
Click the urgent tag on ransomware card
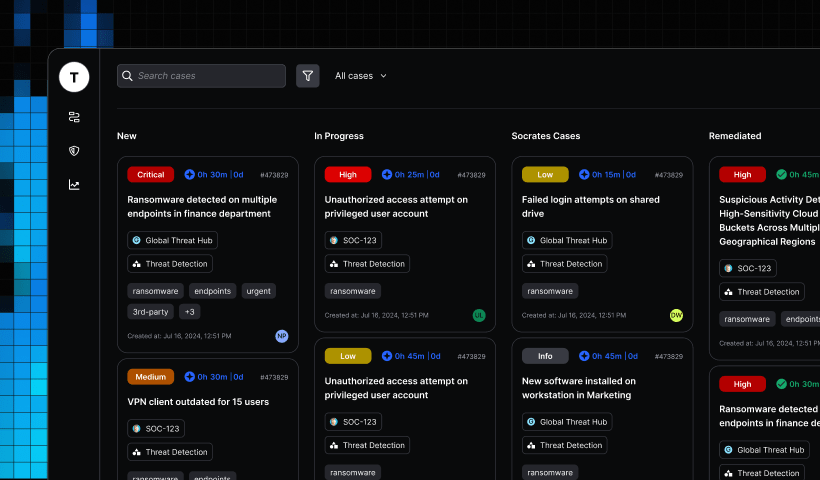(258, 291)
